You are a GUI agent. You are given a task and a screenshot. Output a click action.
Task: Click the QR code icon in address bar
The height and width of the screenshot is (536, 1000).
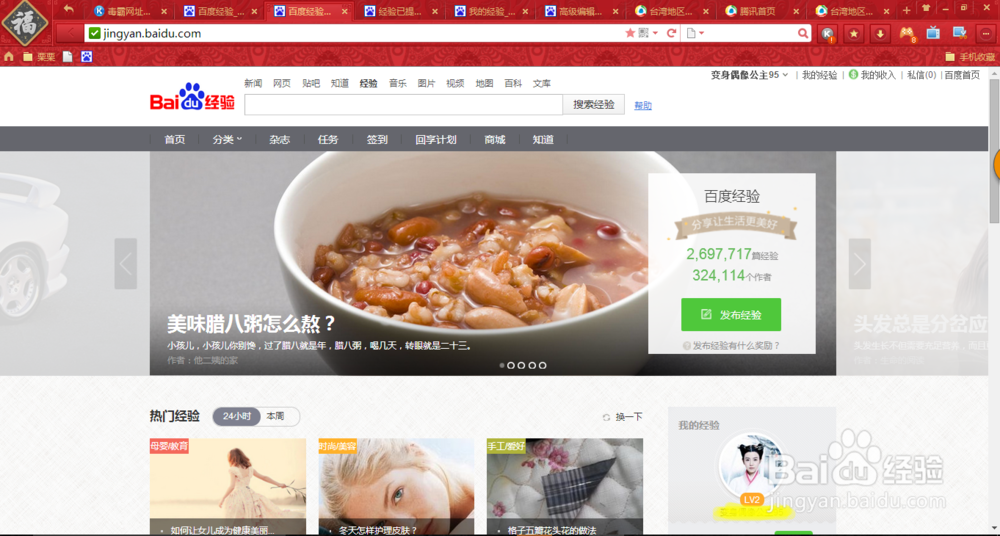643,33
